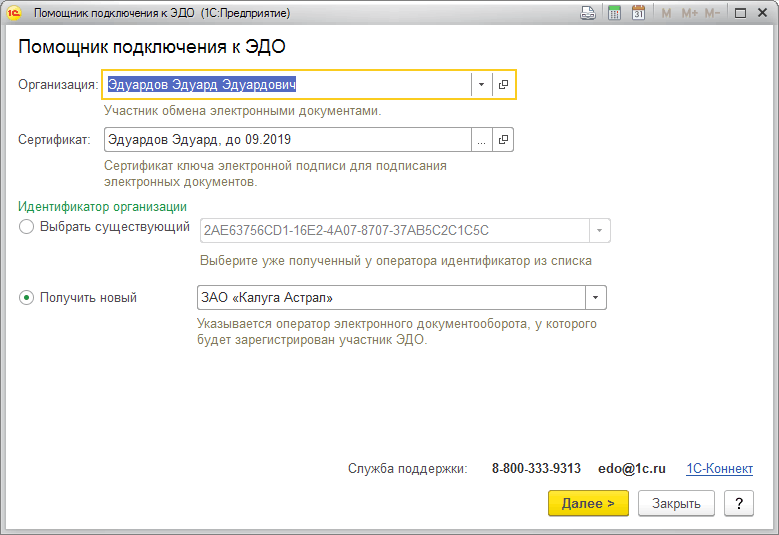Click the print icon in the title bar
Viewport: 779px width, 535px height.
[588, 13]
